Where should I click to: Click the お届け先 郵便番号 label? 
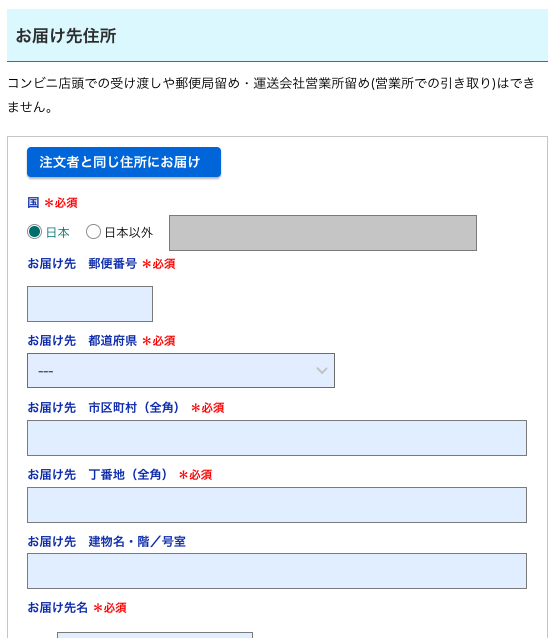tap(82, 264)
